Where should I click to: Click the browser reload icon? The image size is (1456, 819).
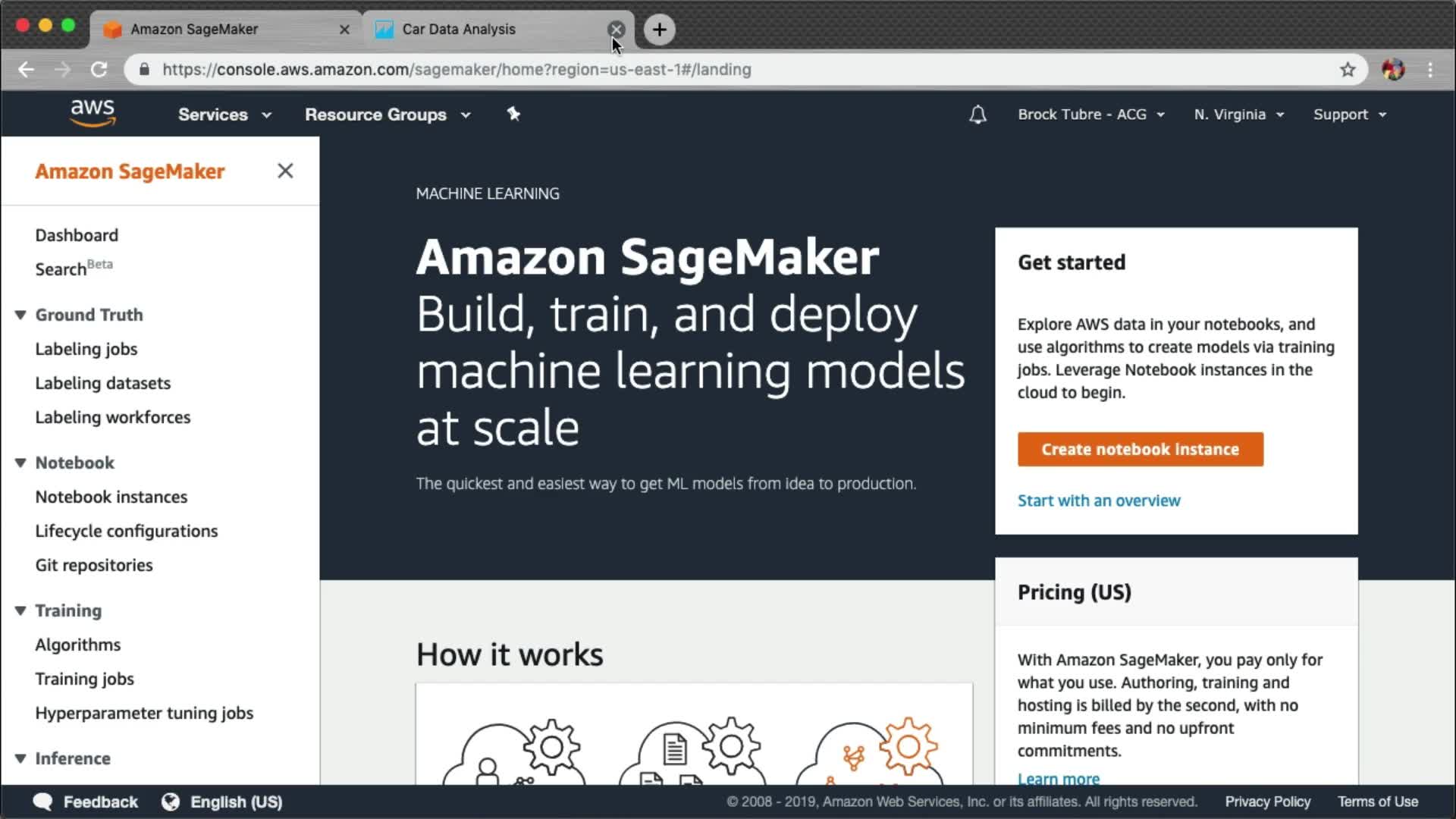[x=99, y=70]
